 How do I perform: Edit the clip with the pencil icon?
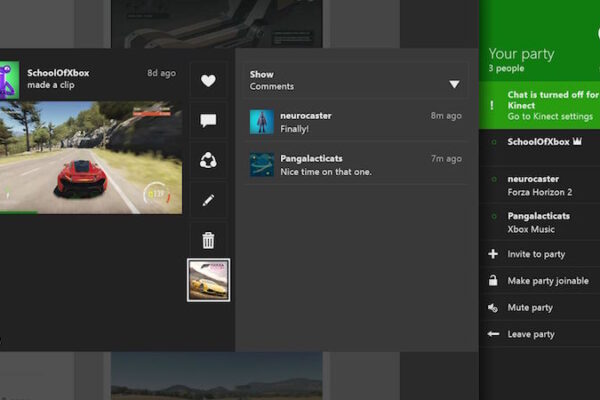pos(208,200)
